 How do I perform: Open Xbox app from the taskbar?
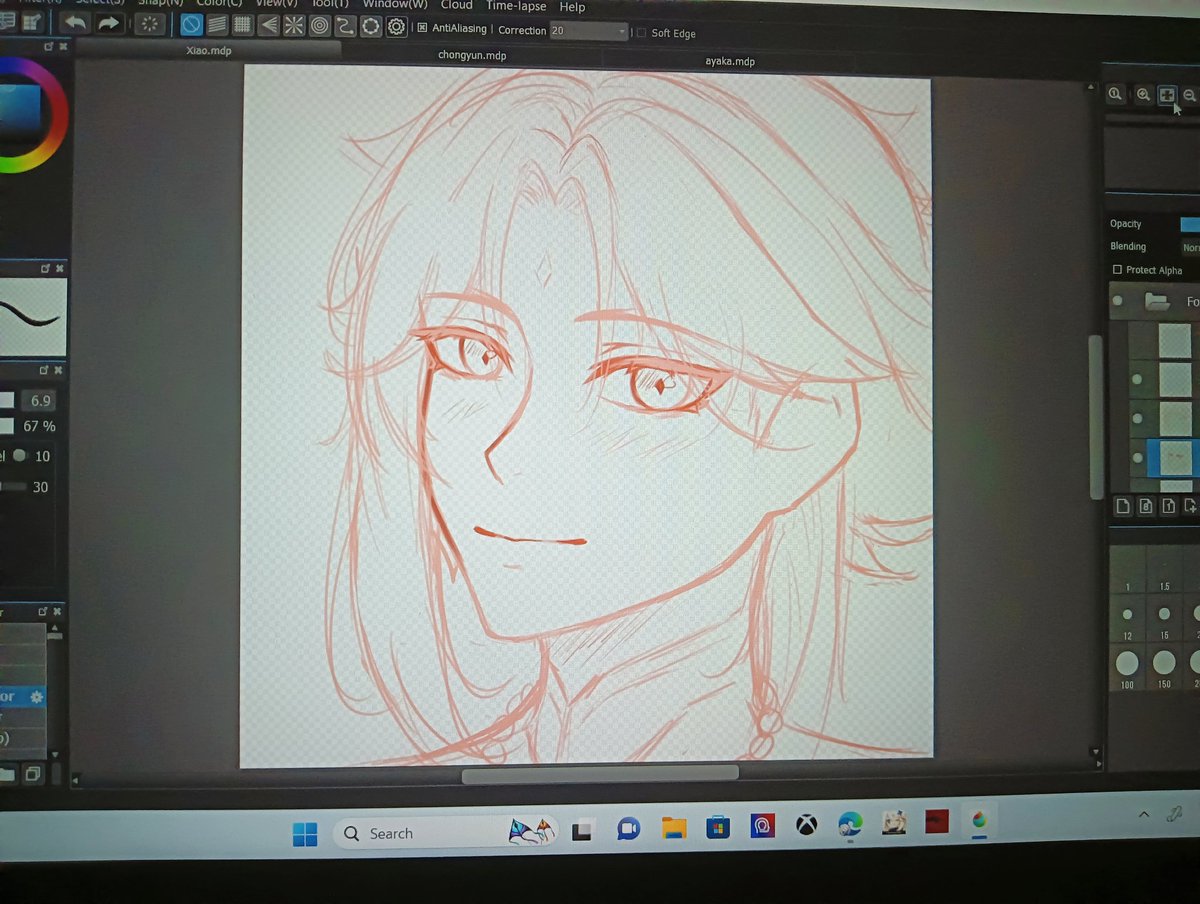coord(806,825)
